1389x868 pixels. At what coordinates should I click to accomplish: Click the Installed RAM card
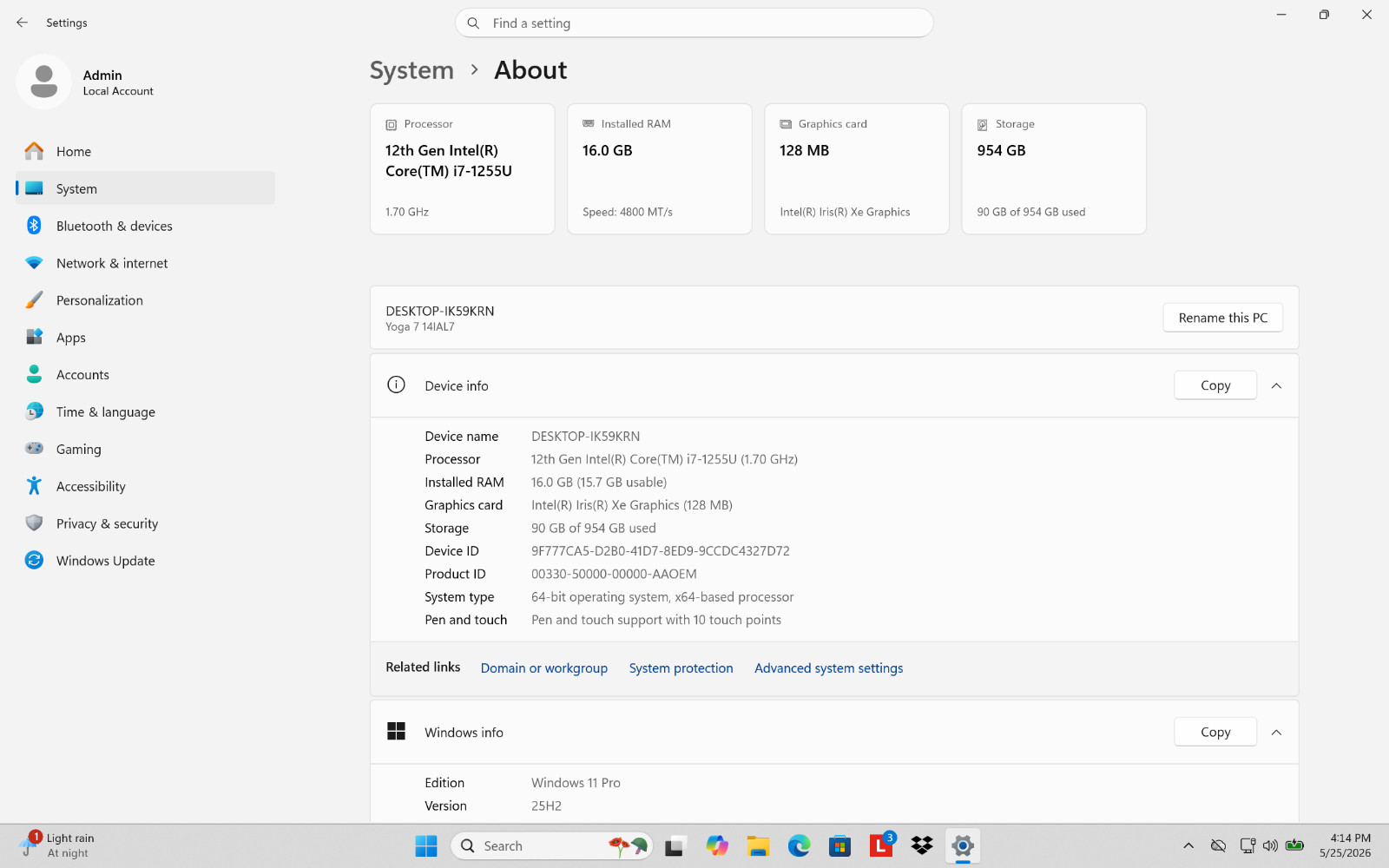660,169
